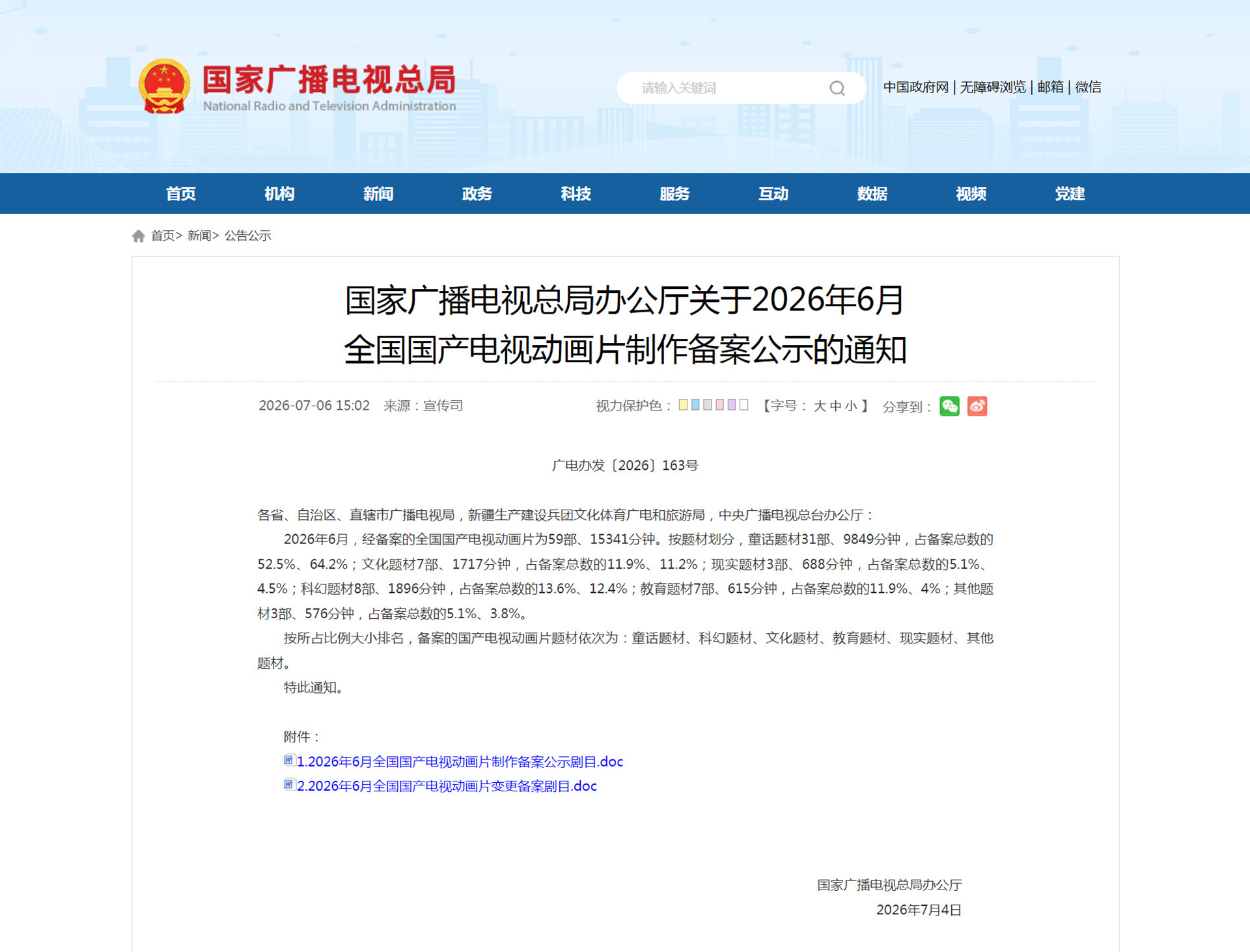Select the blue eye-protection color
Image resolution: width=1250 pixels, height=952 pixels.
tap(695, 405)
